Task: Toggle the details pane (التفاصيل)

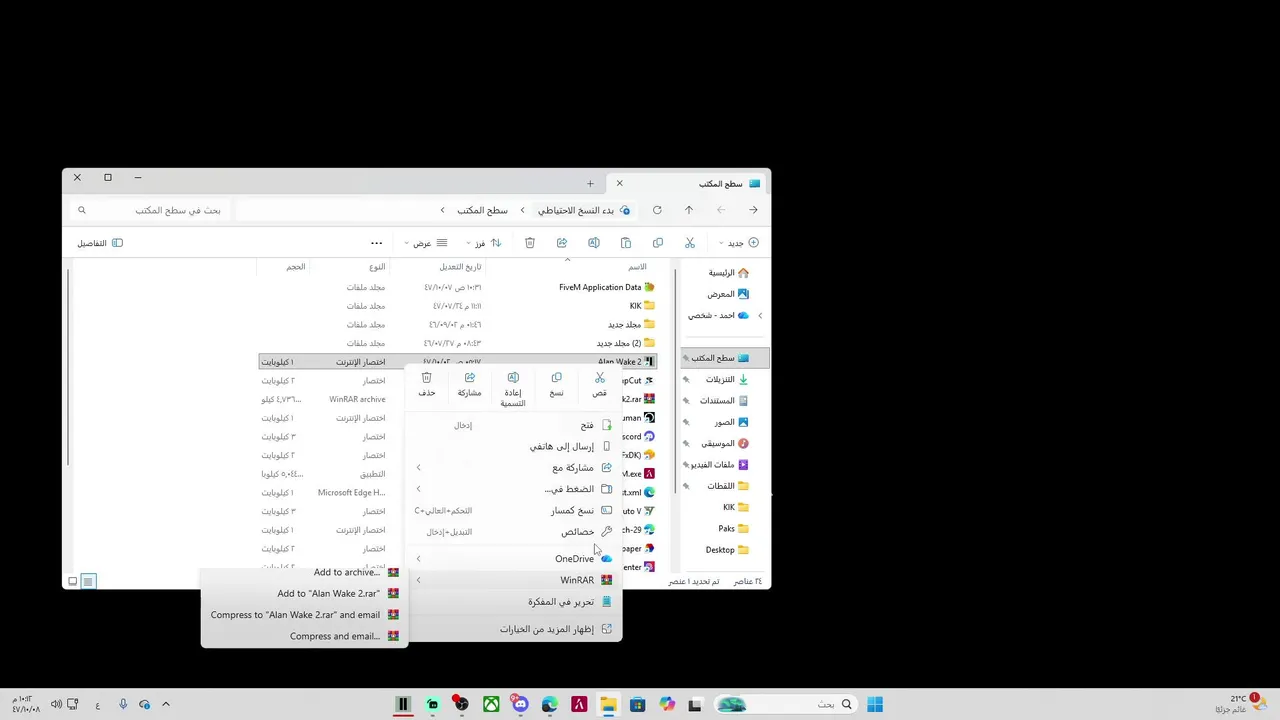Action: pos(100,243)
